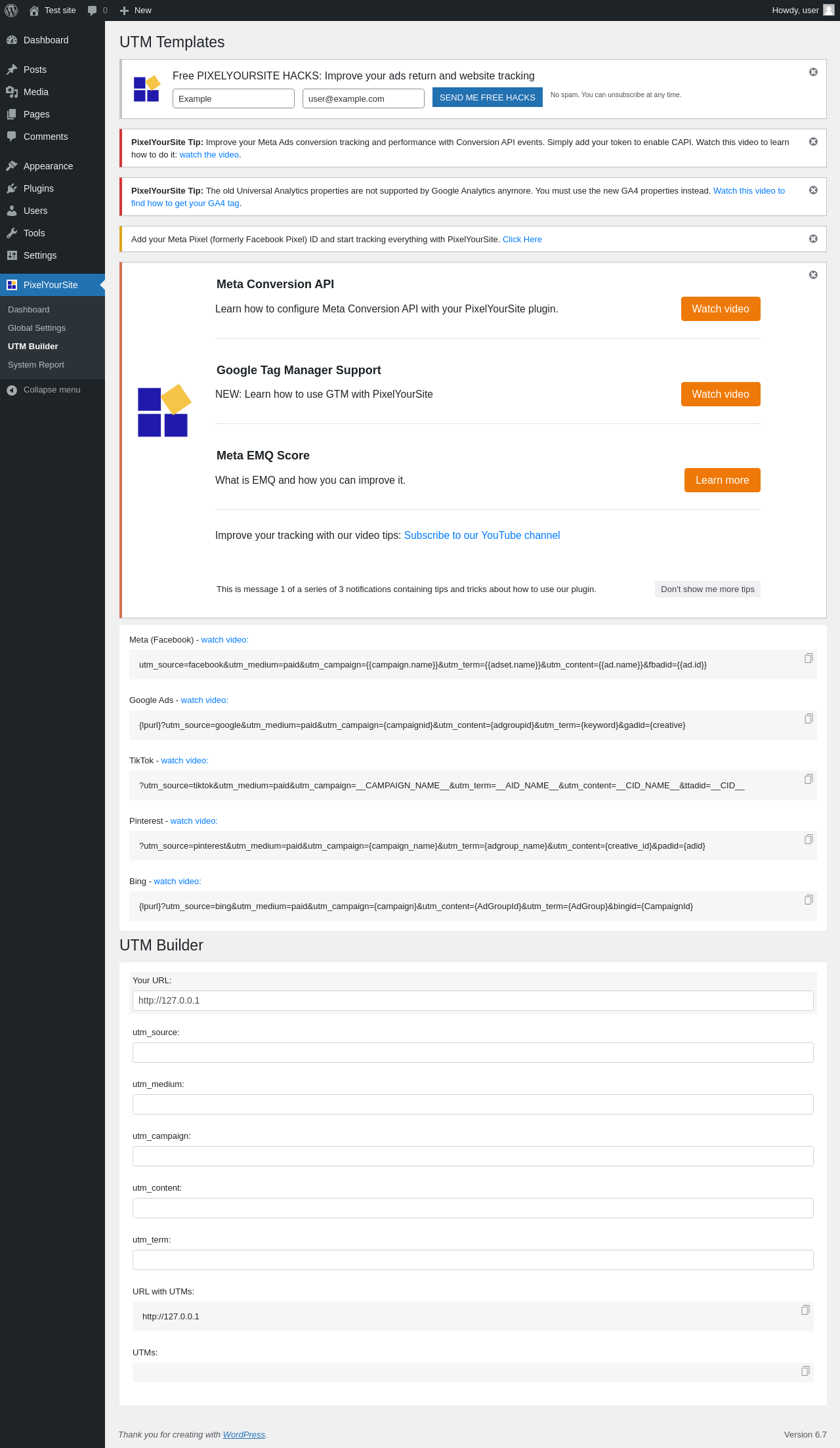Dismiss the Conversion API tip notice
The image size is (840, 1448).
point(813,142)
